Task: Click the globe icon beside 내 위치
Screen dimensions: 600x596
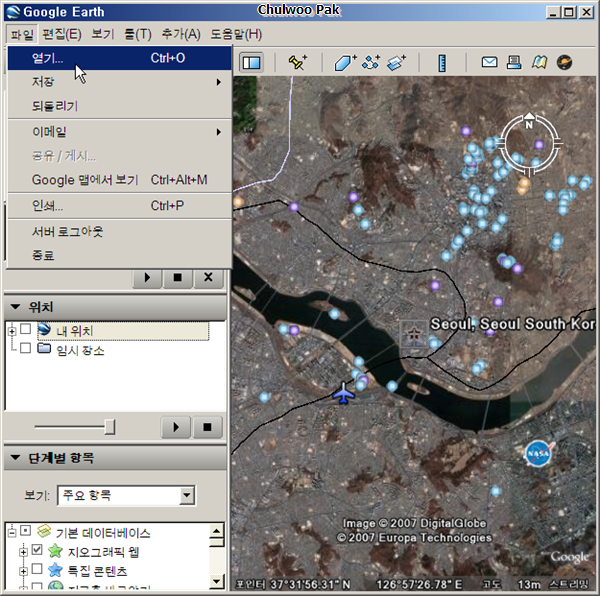Action: pos(44,329)
